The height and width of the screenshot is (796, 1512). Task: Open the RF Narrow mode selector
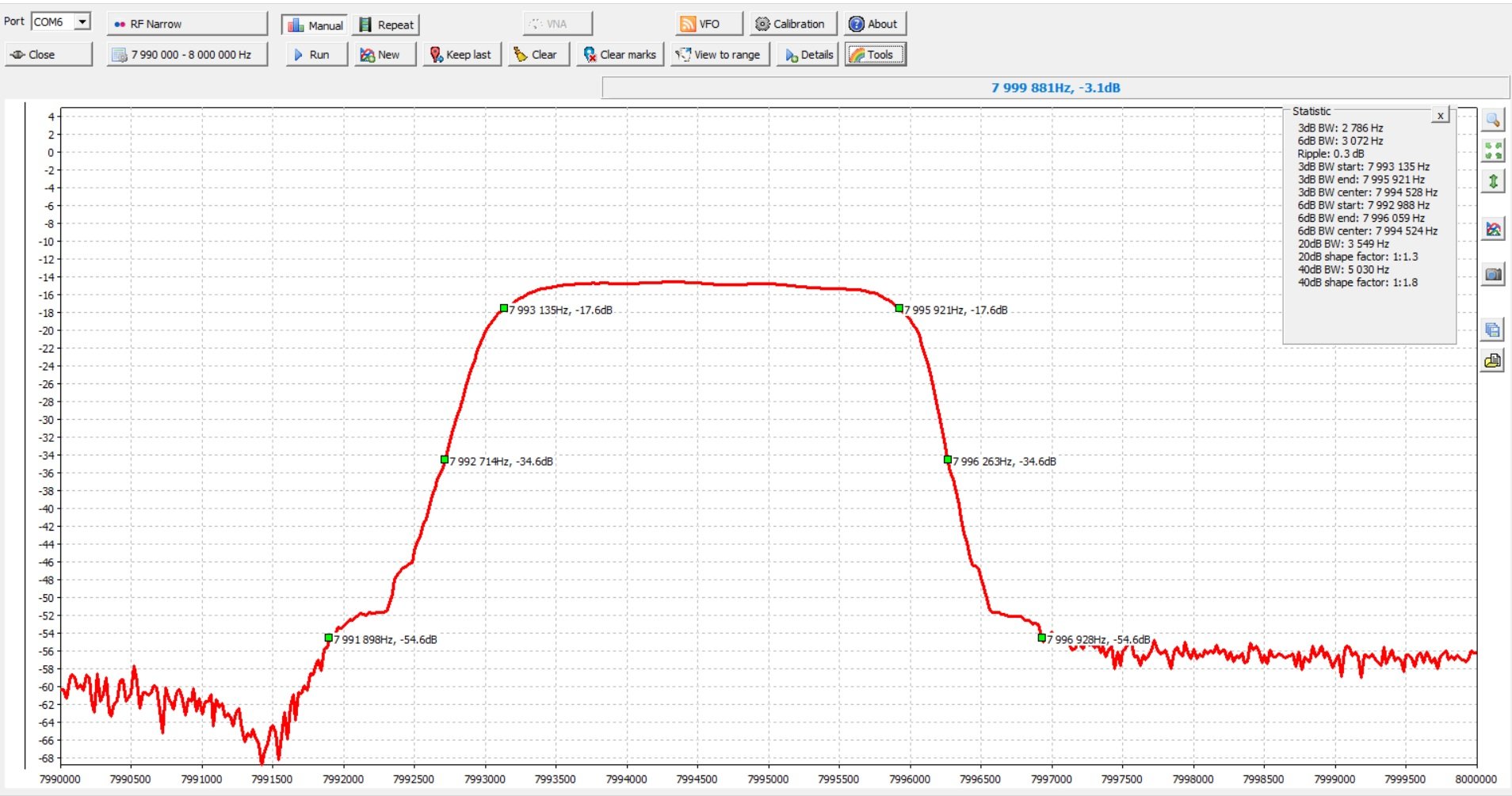pos(187,24)
